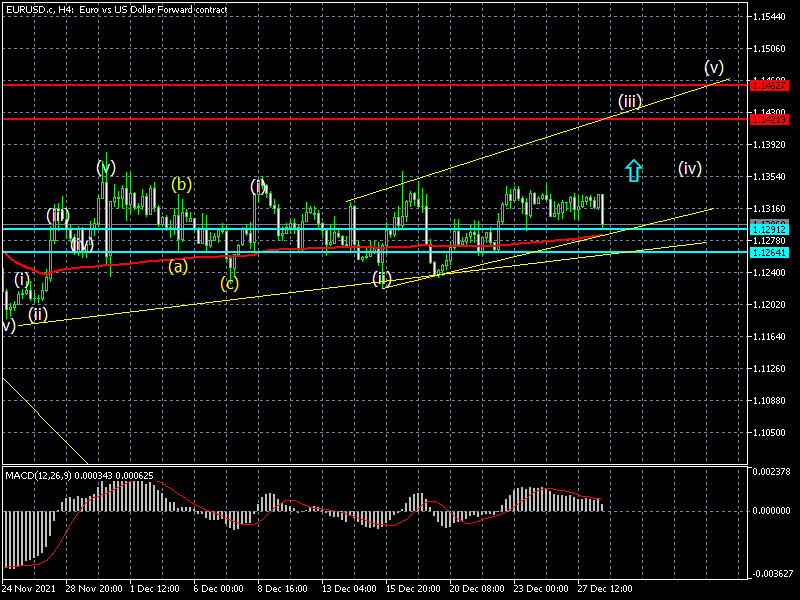Screen dimensions: 800x600
Task: Click the 0.000000 MACD scale value
Action: (x=771, y=510)
